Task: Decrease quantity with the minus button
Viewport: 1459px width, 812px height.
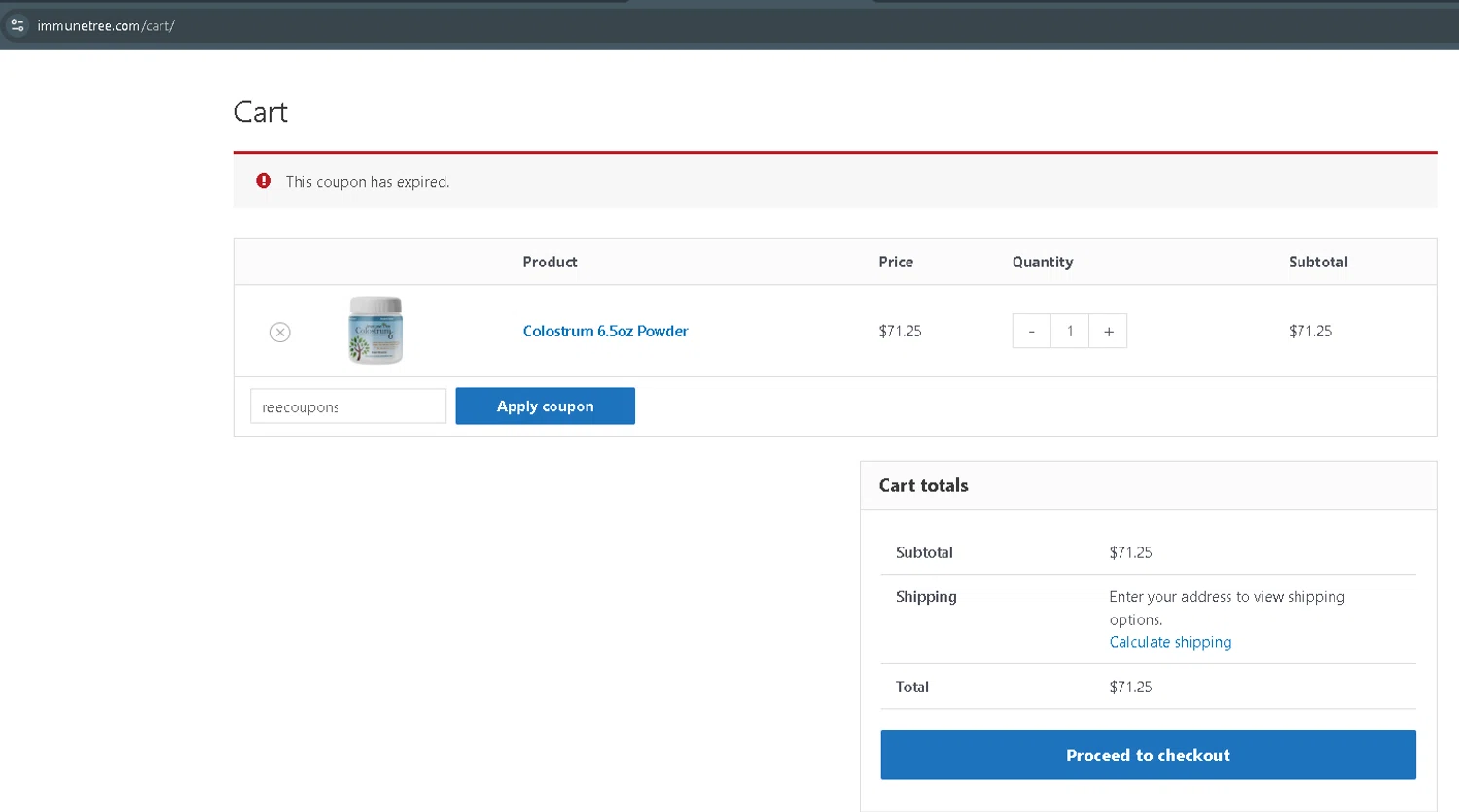Action: (x=1031, y=332)
